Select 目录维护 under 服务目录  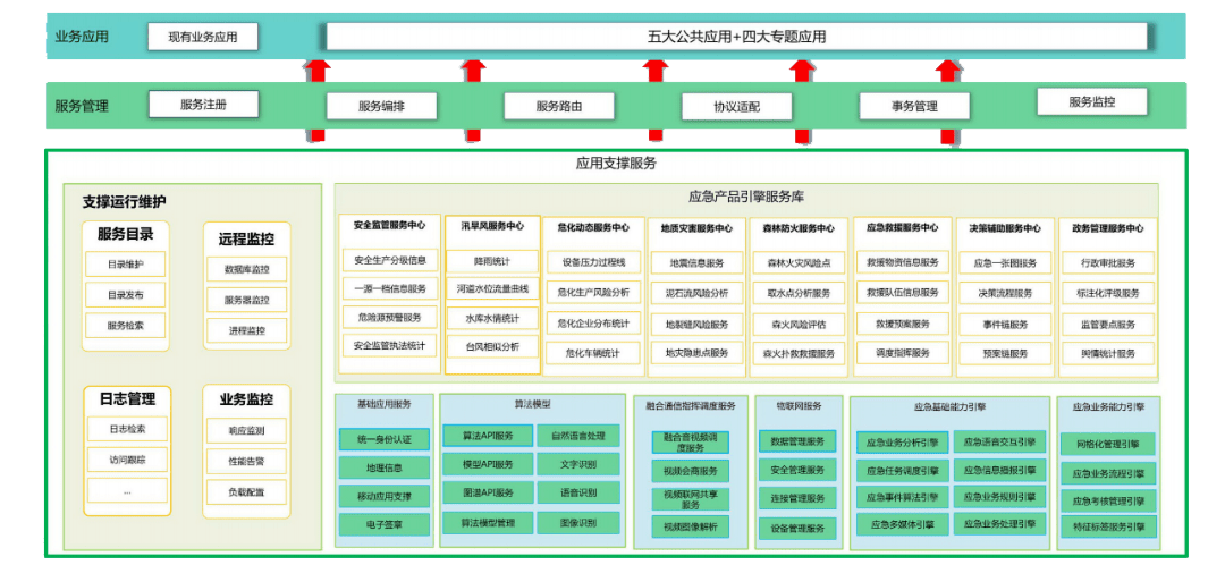coord(126,265)
